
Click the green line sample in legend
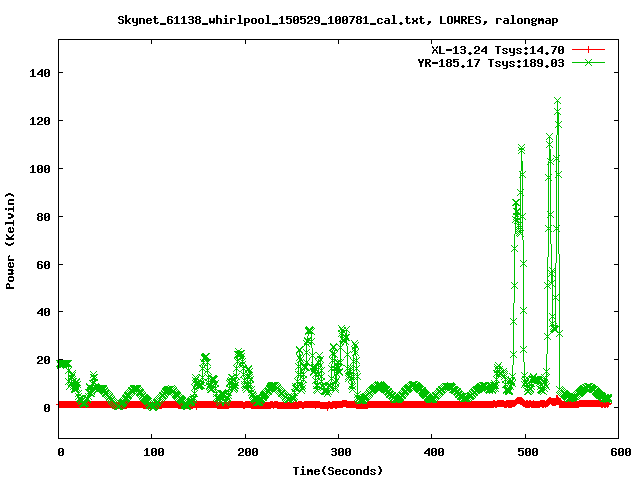click(x=590, y=62)
